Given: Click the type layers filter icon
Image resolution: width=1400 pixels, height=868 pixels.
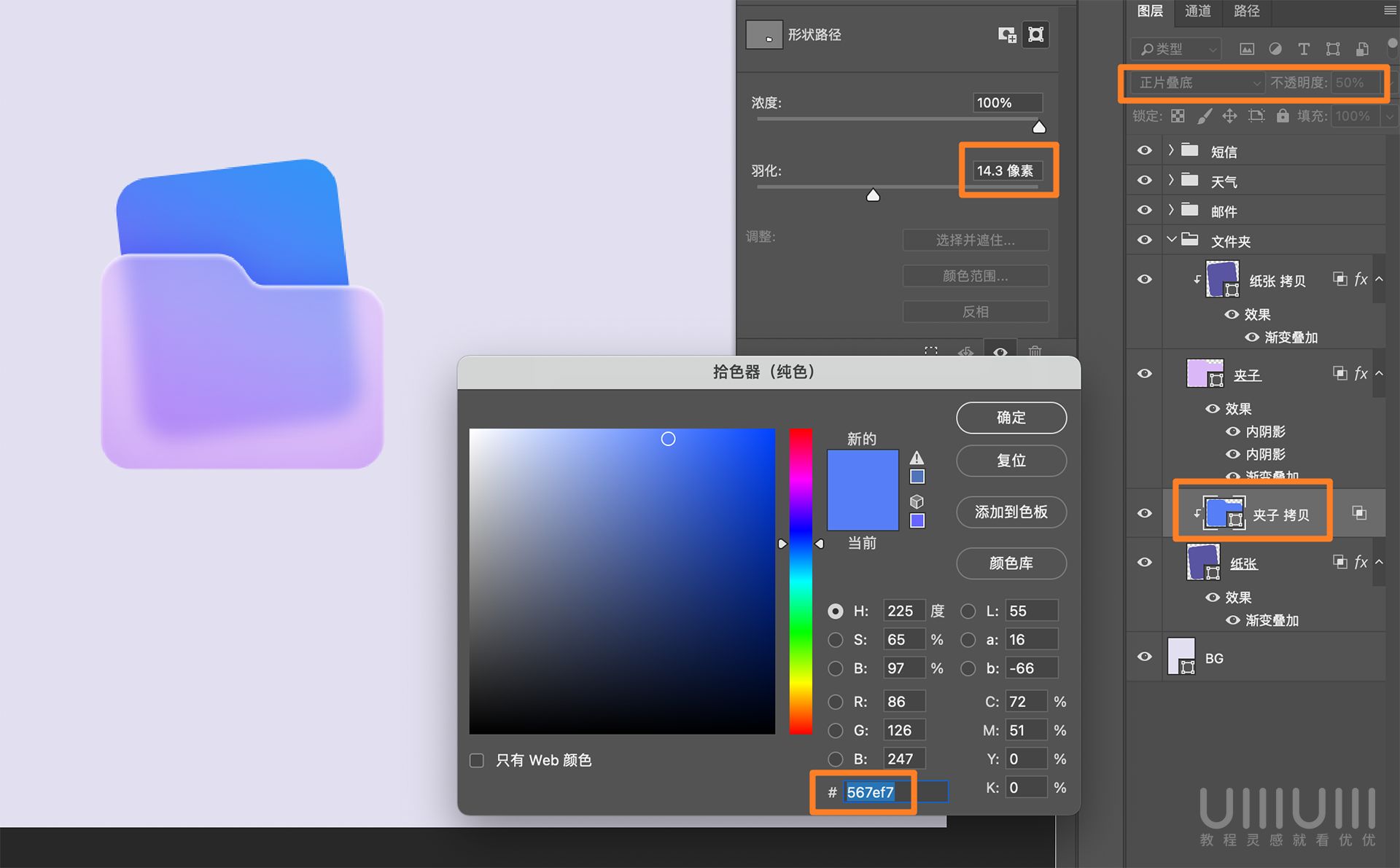Looking at the screenshot, I should point(1304,49).
